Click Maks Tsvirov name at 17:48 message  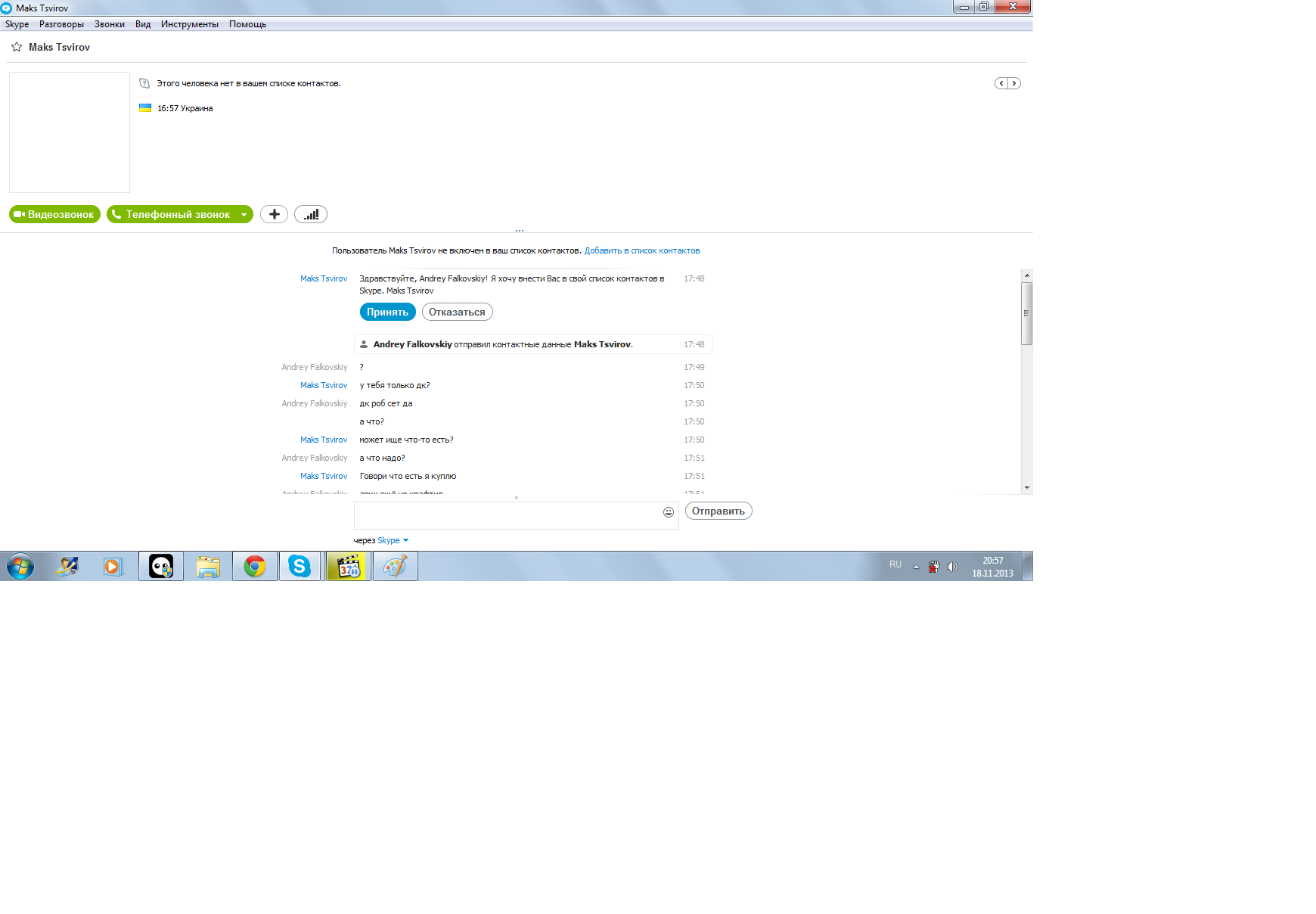pos(324,278)
